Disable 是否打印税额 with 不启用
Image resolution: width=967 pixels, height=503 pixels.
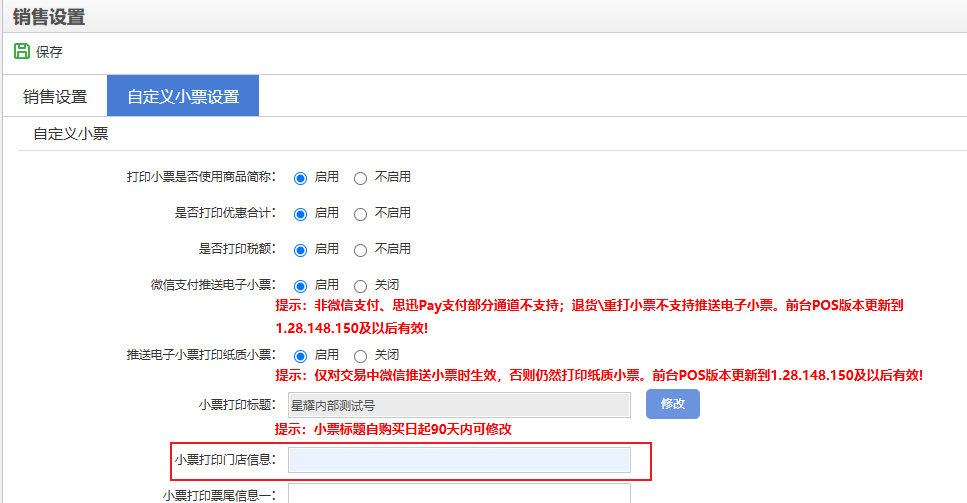[x=361, y=250]
